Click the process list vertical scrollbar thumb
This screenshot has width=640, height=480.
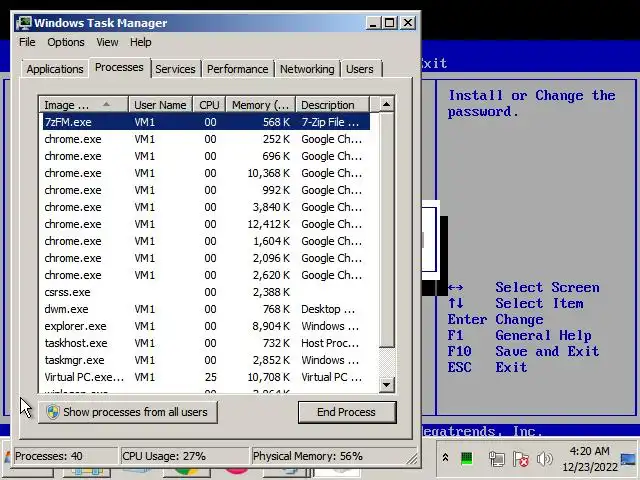pyautogui.click(x=386, y=230)
